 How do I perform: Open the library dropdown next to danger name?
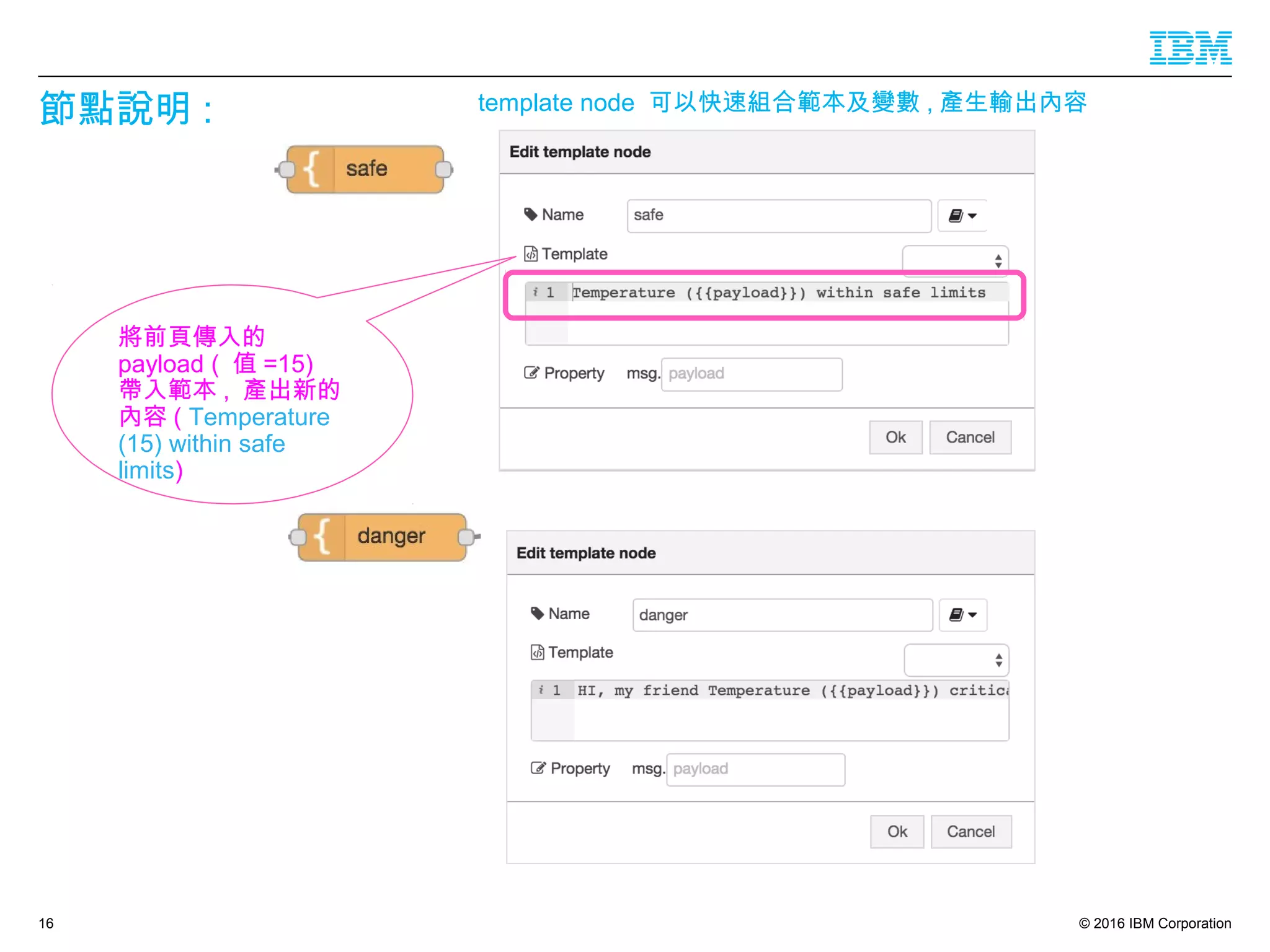coord(963,615)
